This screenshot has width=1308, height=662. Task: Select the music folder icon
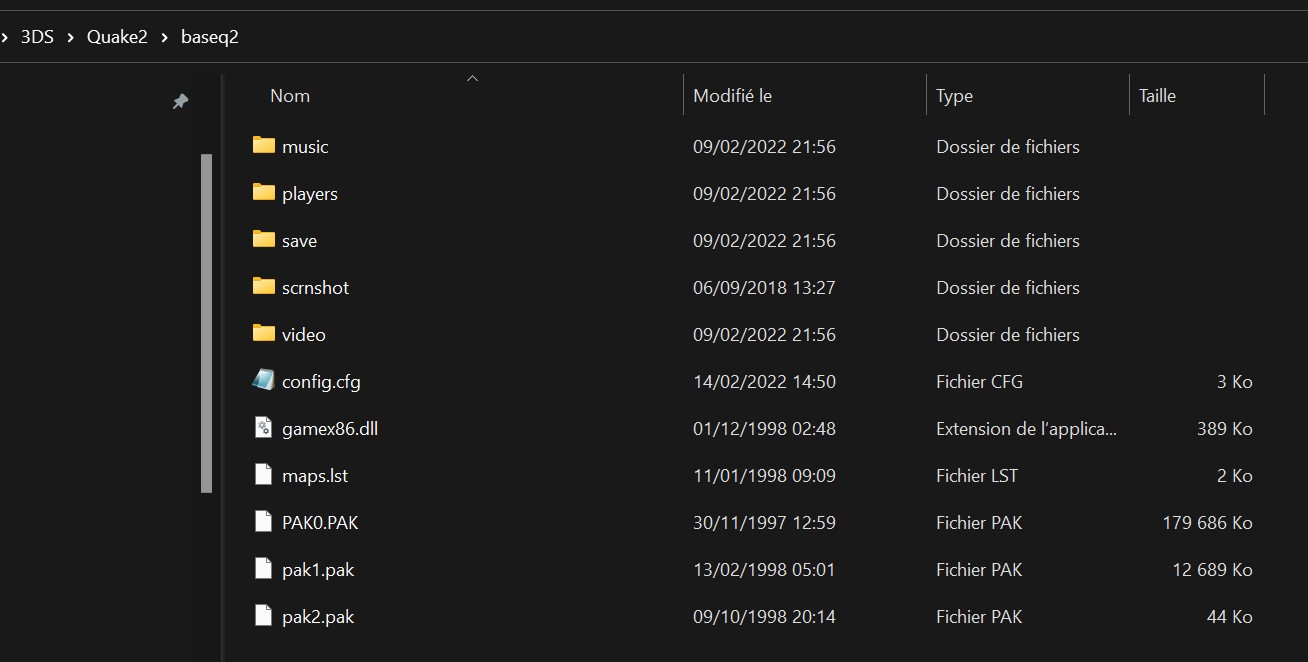264,145
